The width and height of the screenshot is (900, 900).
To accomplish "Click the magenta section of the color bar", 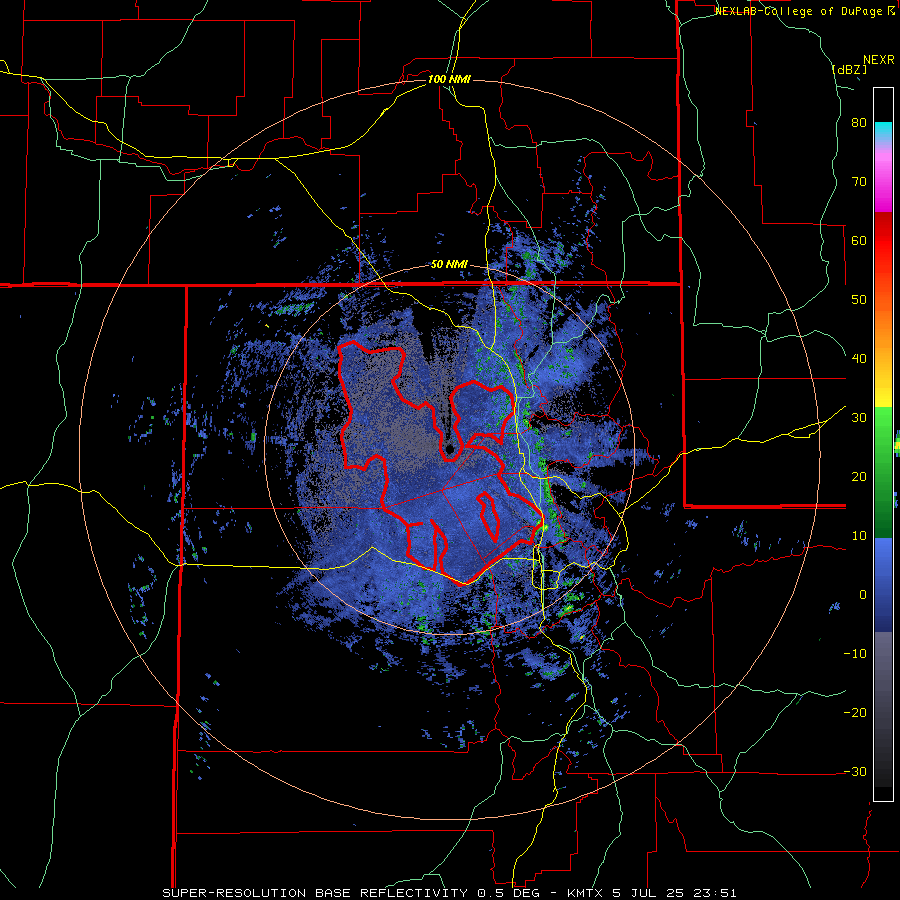I will (x=883, y=182).
